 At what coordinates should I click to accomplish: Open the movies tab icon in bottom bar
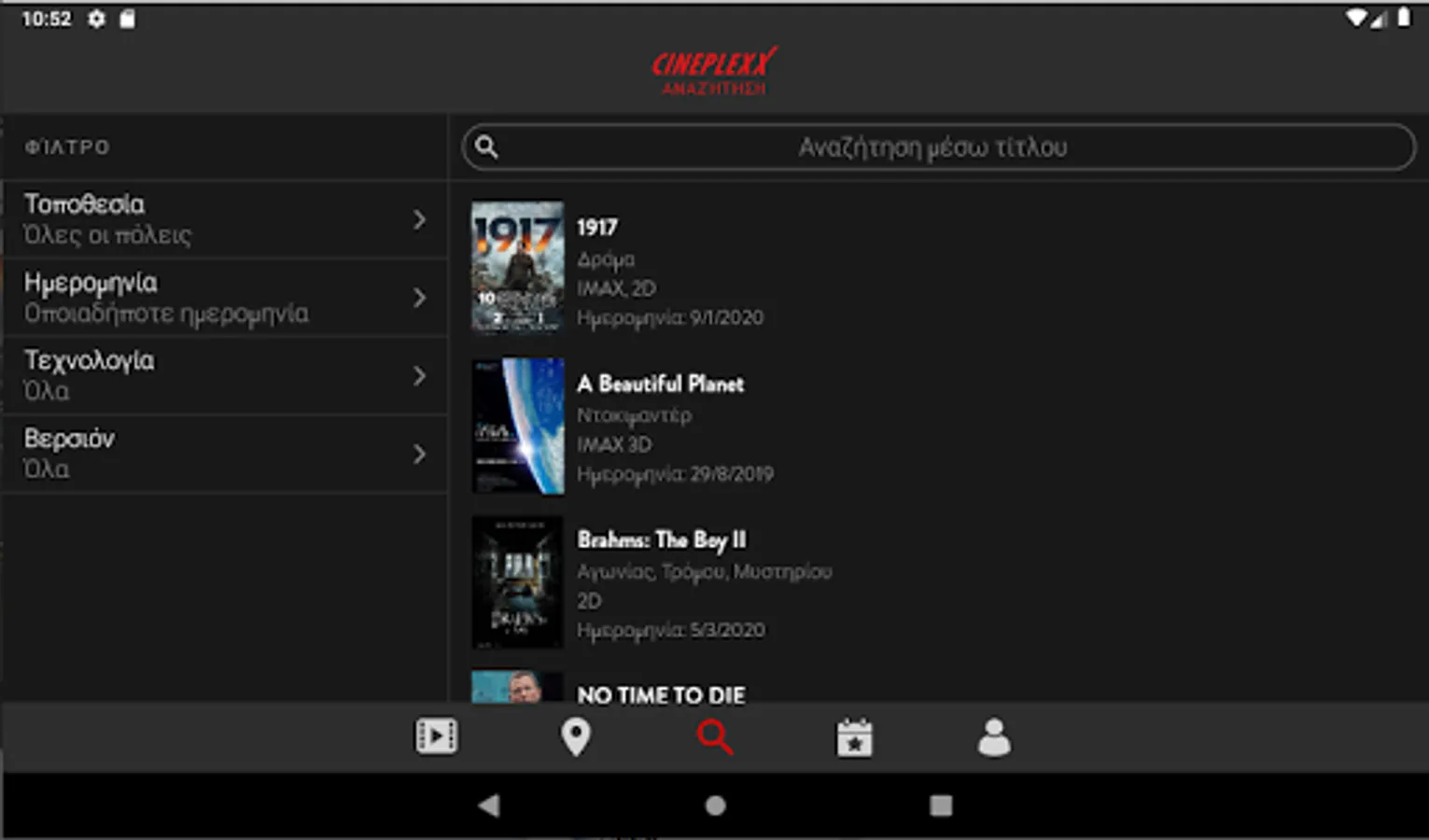tap(436, 736)
